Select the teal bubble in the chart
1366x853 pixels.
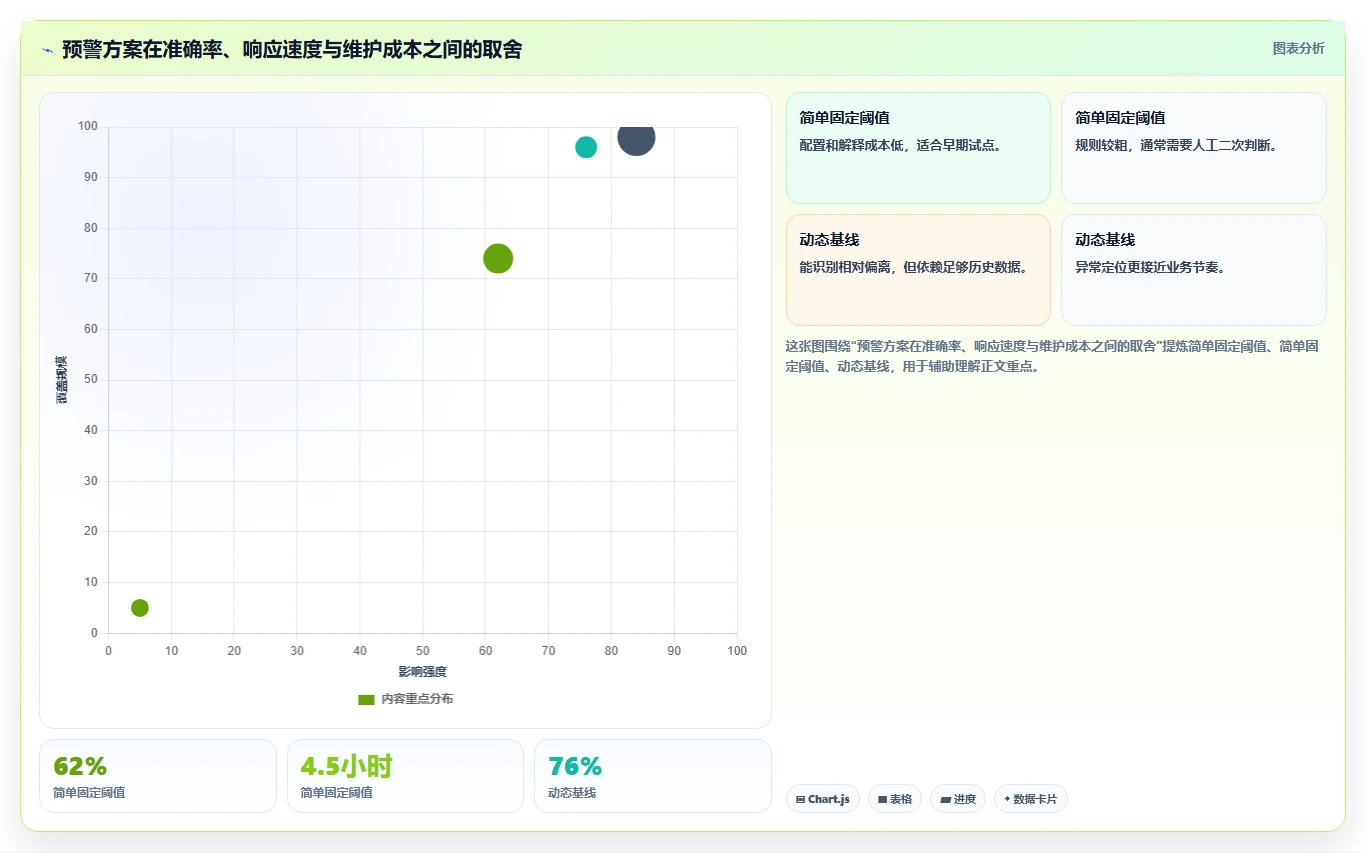point(586,147)
